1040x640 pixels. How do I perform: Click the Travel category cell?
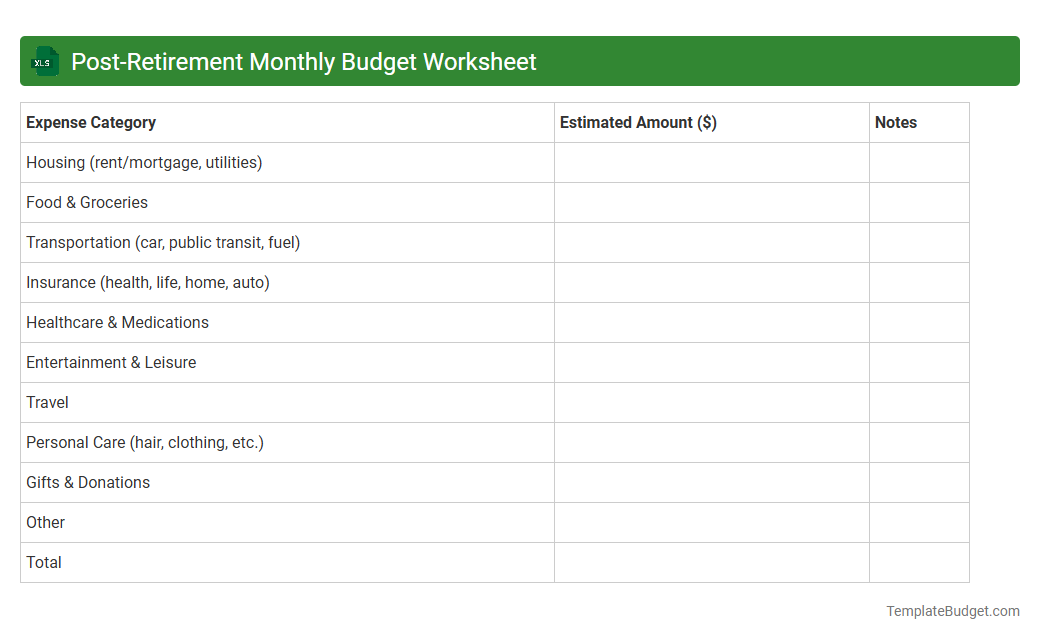[x=47, y=402]
